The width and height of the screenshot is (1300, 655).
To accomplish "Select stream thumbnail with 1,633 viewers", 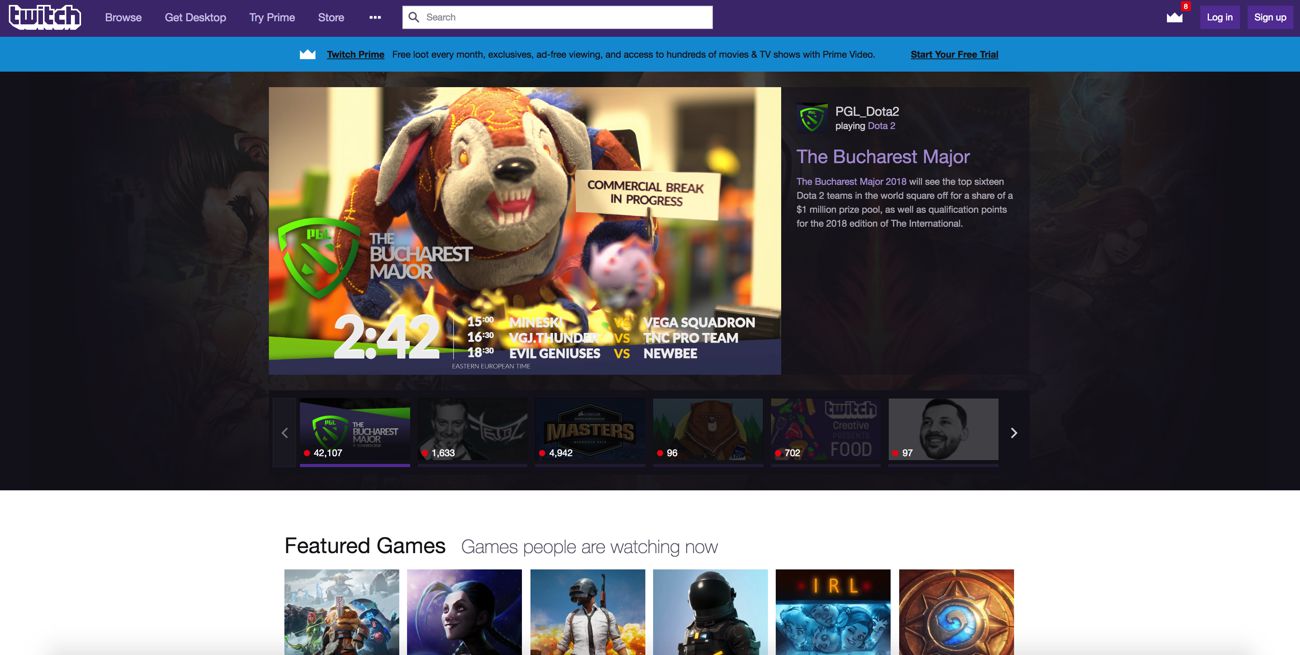I will click(472, 430).
